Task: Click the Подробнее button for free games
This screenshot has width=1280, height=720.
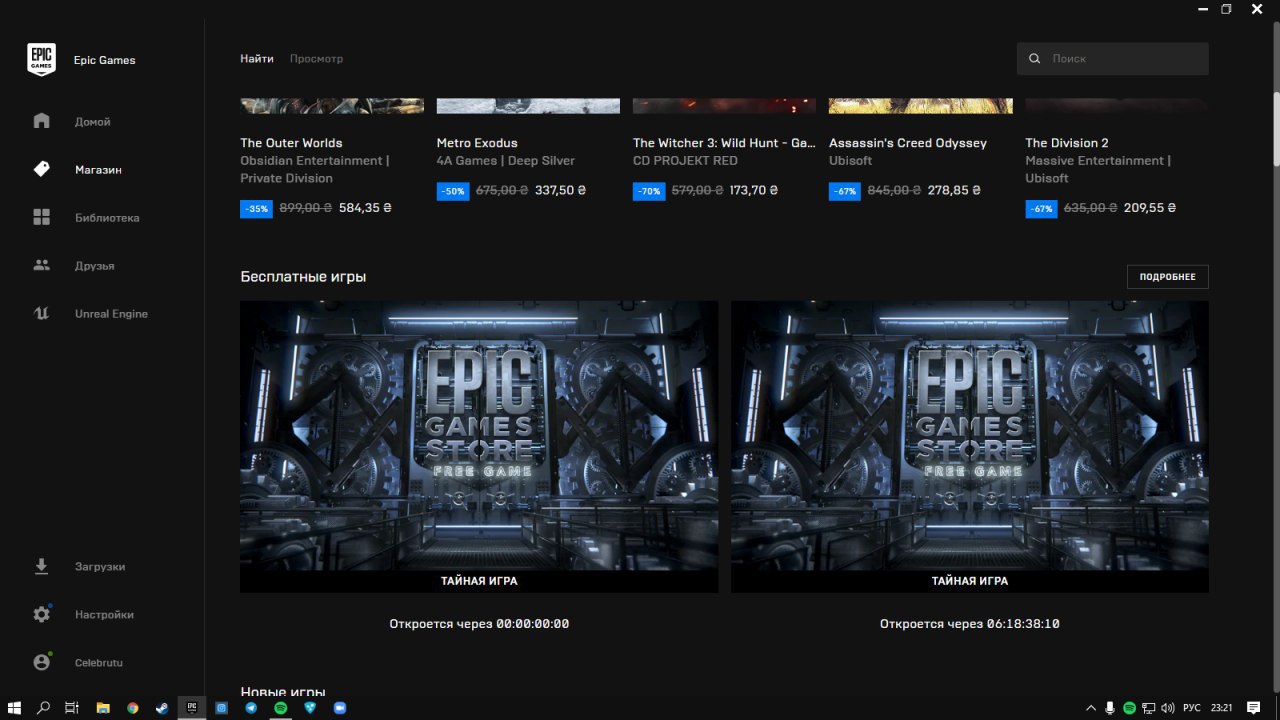Action: (x=1167, y=277)
